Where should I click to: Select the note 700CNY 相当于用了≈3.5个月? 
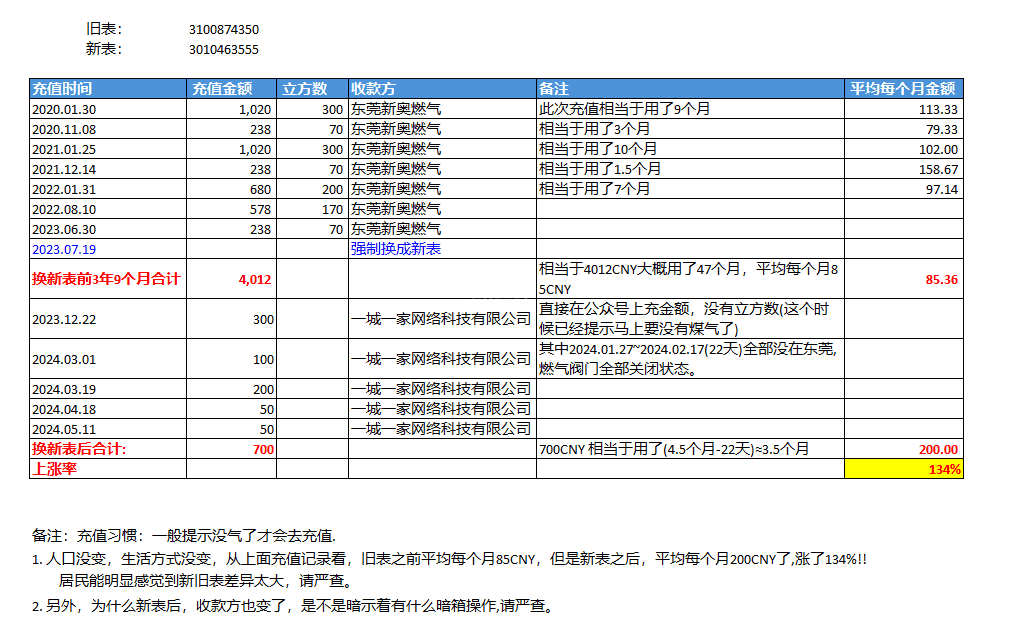pos(691,449)
